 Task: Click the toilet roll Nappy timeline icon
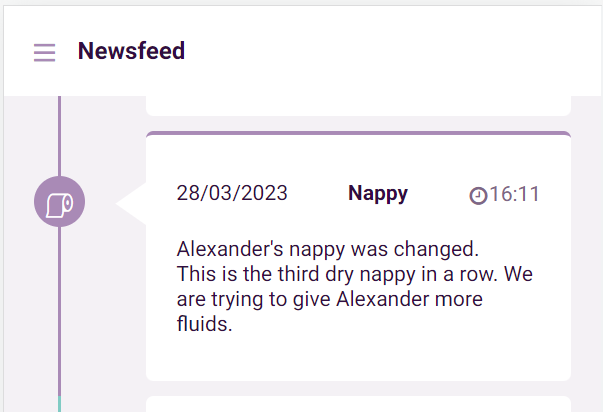[x=60, y=202]
